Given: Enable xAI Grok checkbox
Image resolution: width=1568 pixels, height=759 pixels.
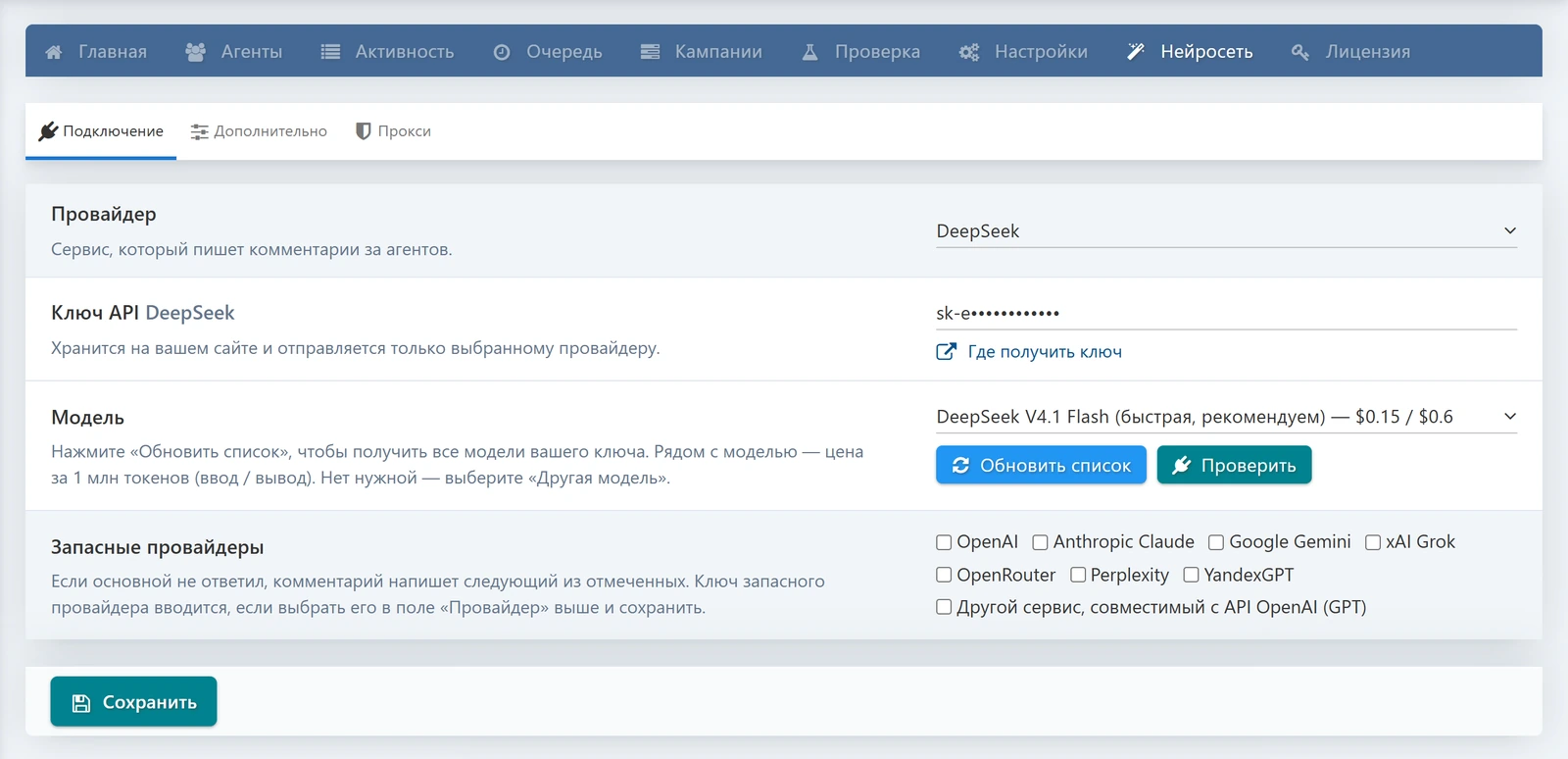Looking at the screenshot, I should coord(1373,542).
